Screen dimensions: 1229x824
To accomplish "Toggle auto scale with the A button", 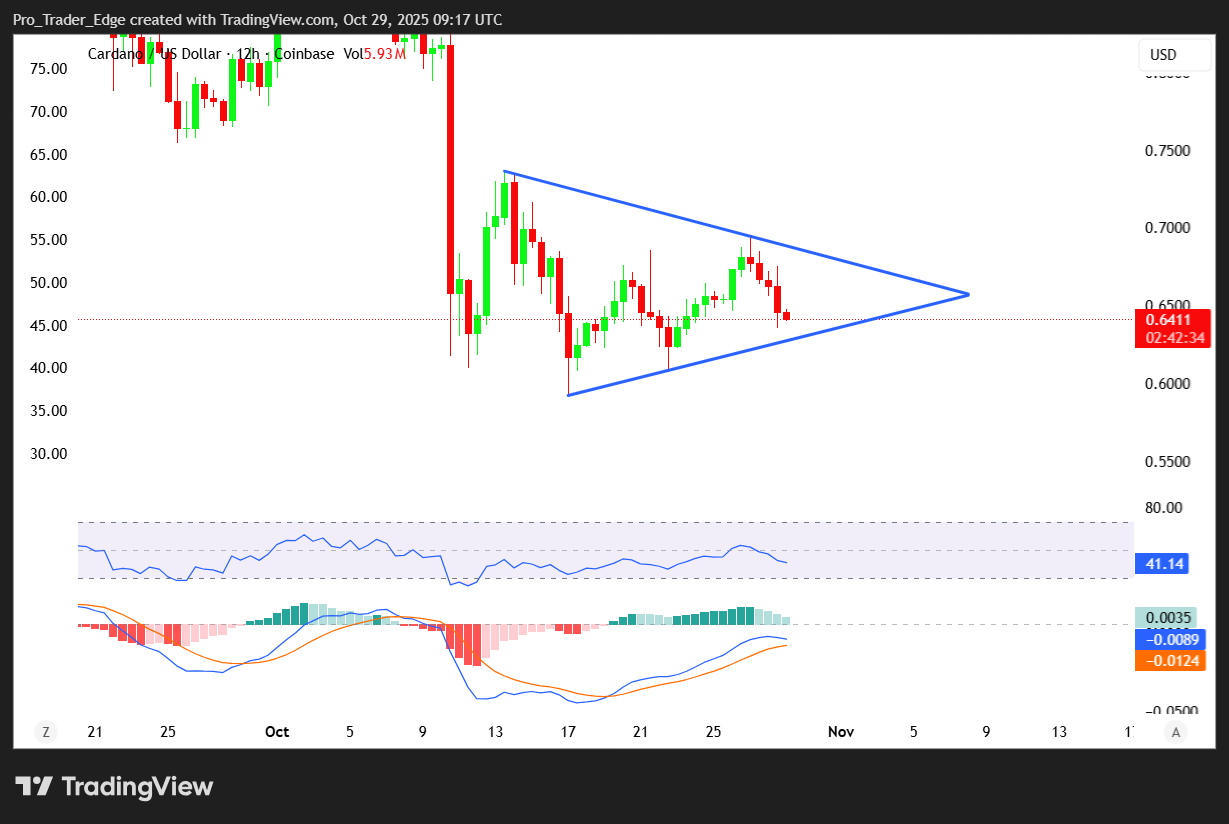I will [x=1176, y=732].
